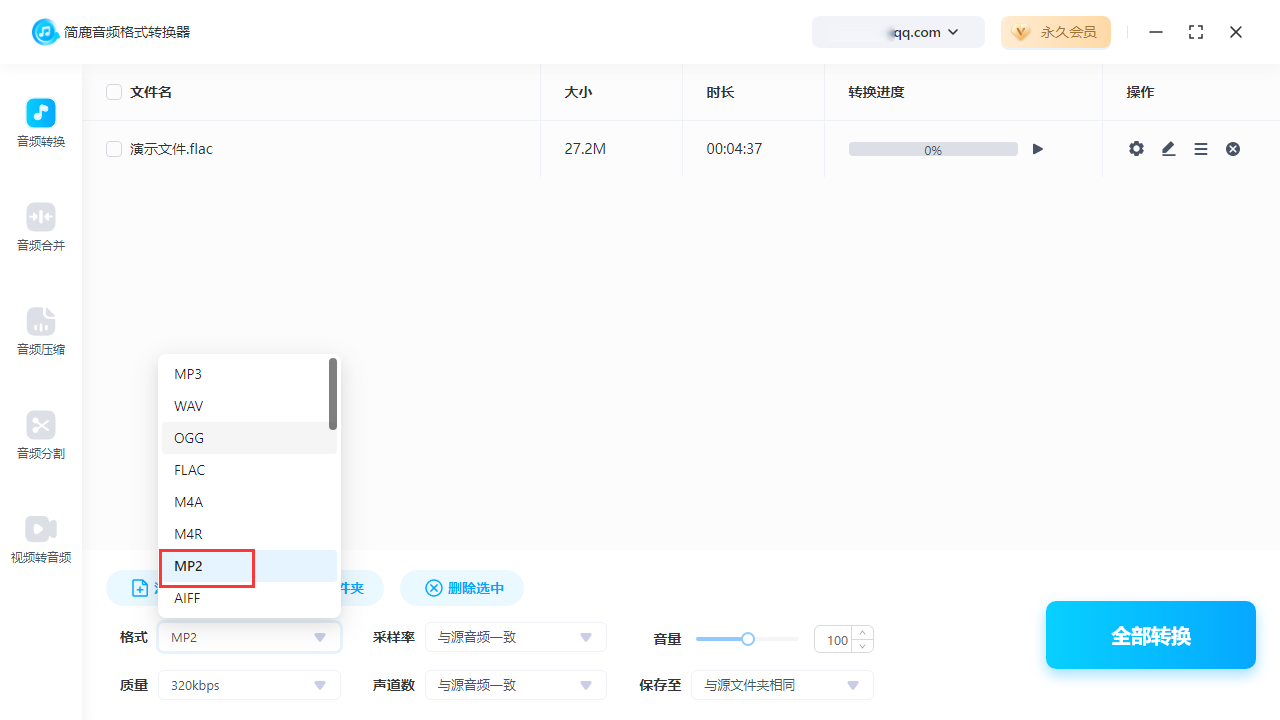Click the 永久会员 membership button
Viewport: 1280px width, 720px height.
(1056, 32)
